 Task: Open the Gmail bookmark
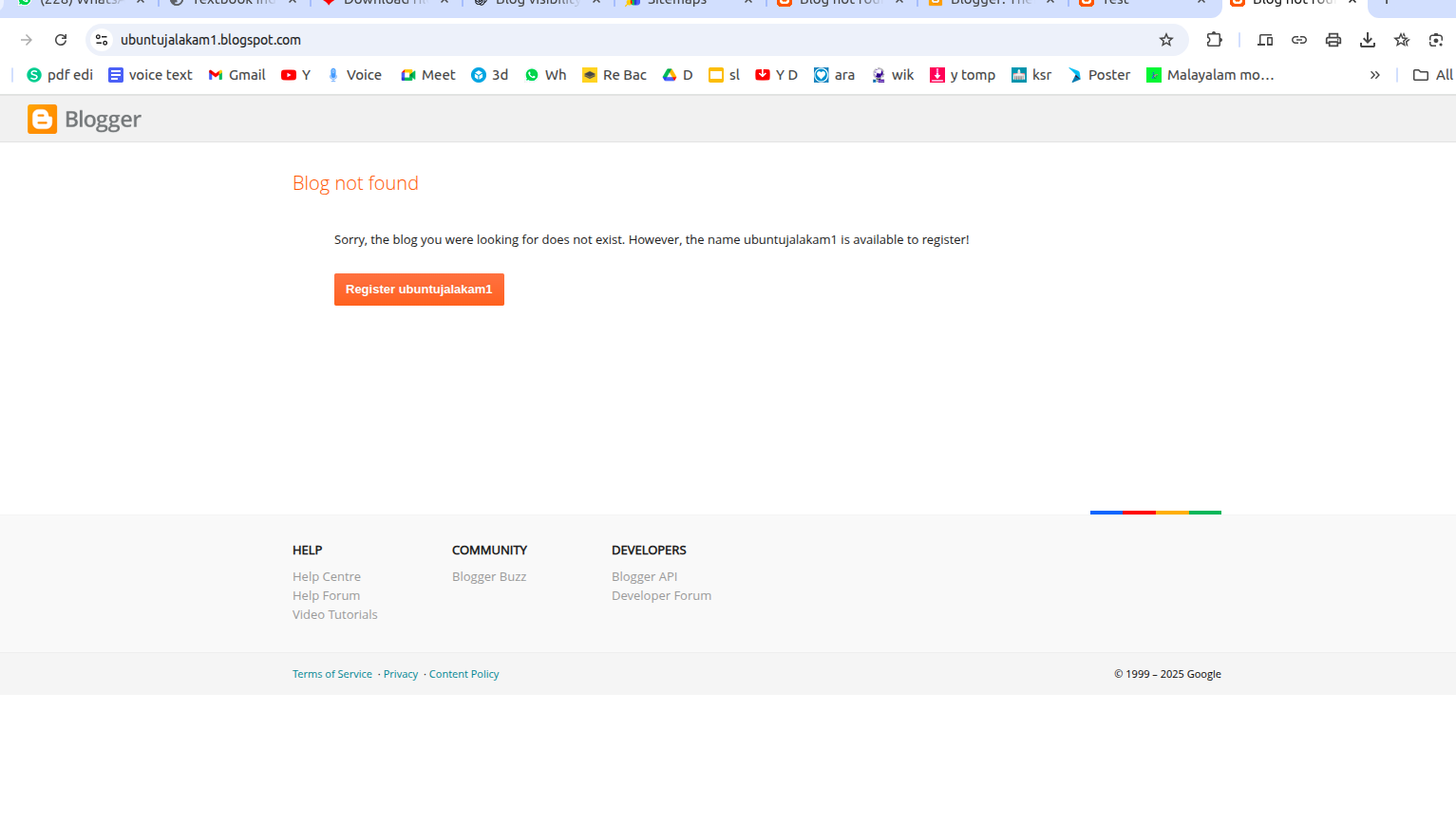(236, 75)
